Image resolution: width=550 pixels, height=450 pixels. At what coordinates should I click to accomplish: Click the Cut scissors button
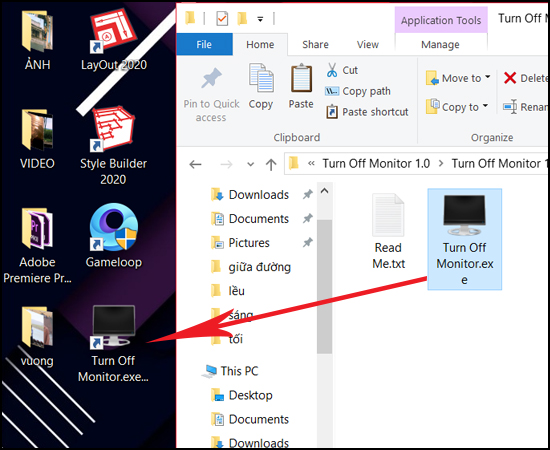pos(342,70)
